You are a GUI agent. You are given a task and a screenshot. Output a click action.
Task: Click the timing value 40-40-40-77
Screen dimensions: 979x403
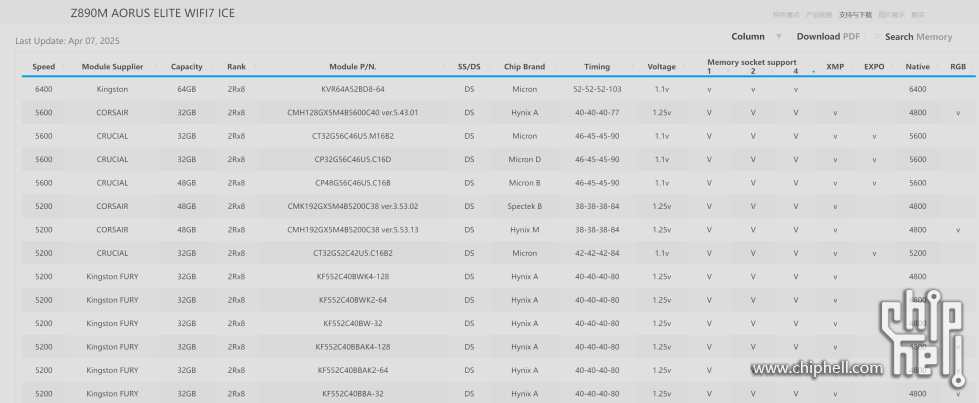597,113
